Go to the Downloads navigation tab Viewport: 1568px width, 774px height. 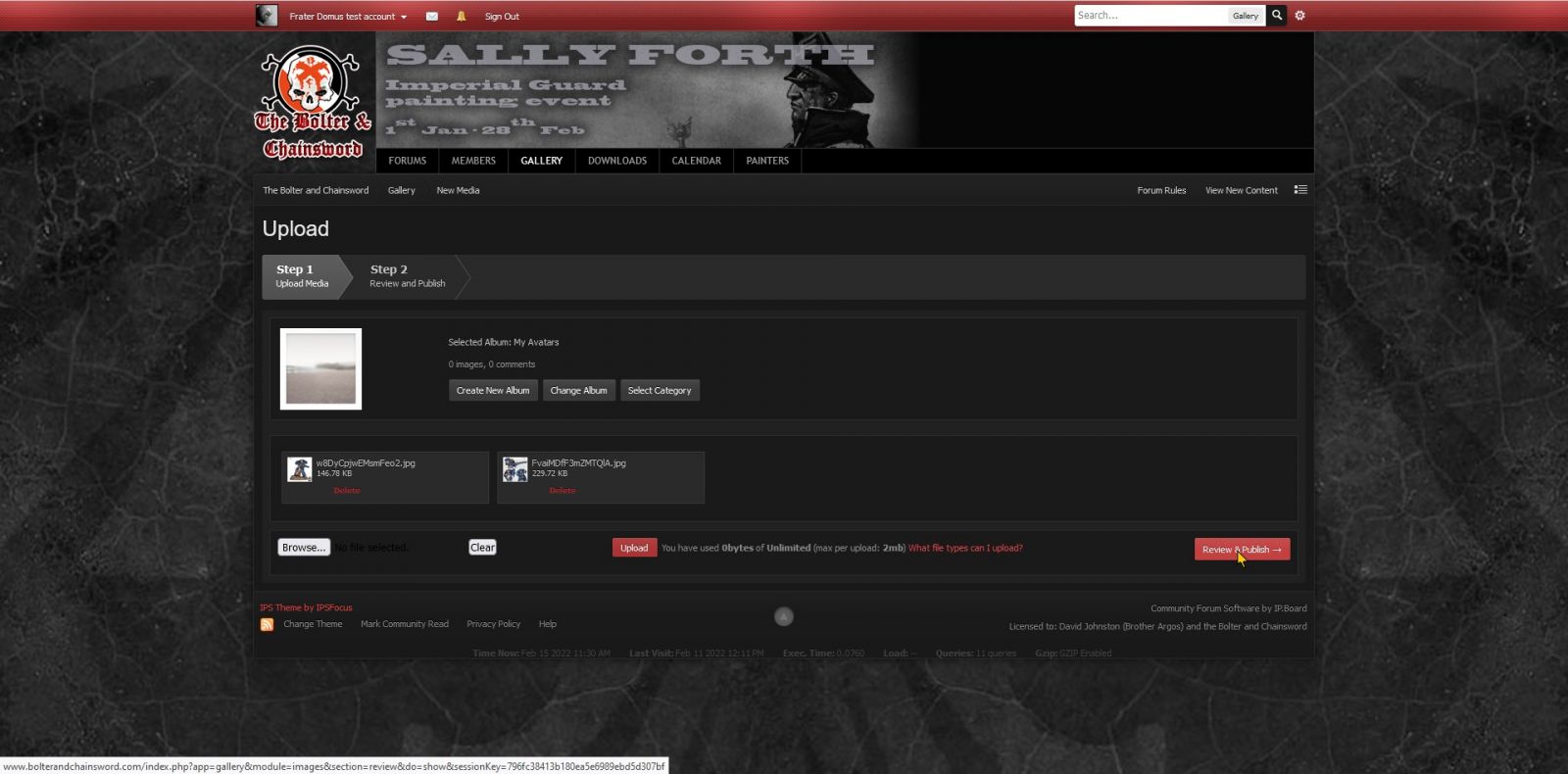point(616,161)
